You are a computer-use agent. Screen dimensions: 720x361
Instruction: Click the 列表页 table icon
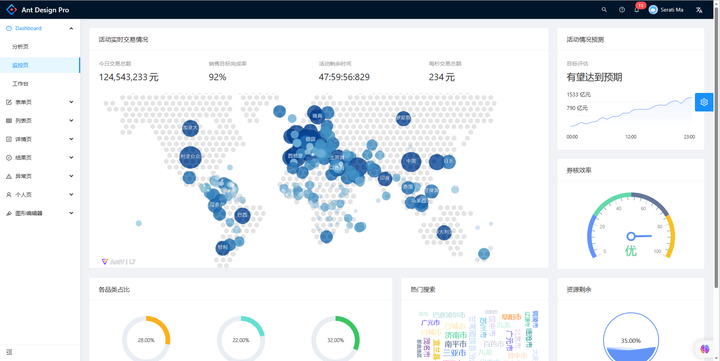click(x=9, y=121)
